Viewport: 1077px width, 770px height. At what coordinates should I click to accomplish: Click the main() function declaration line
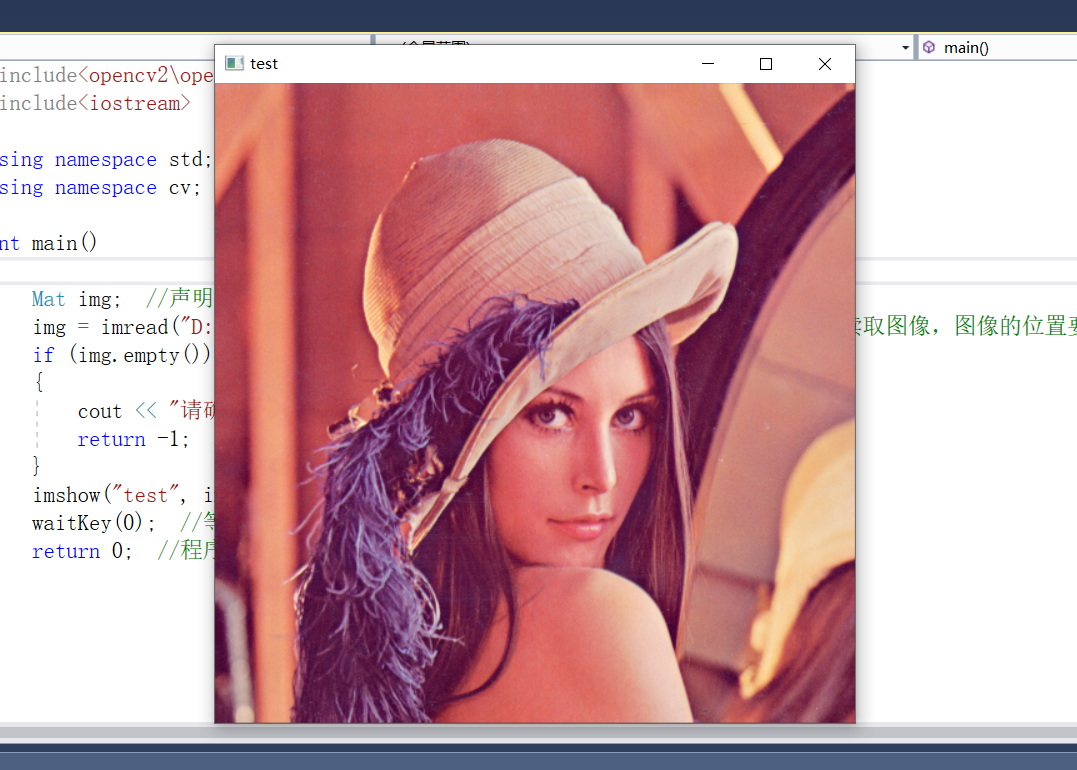point(48,243)
